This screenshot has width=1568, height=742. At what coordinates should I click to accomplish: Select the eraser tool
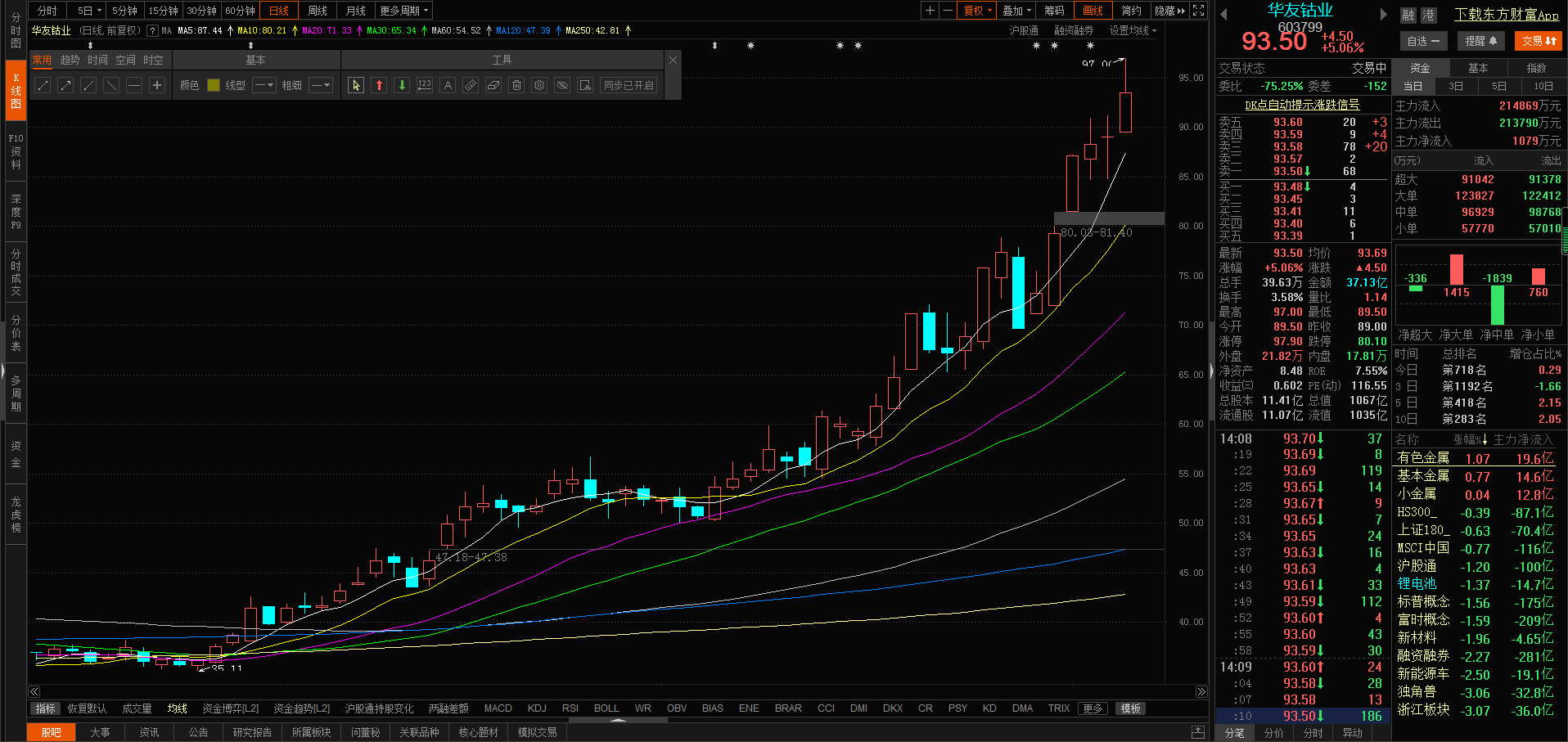click(493, 85)
